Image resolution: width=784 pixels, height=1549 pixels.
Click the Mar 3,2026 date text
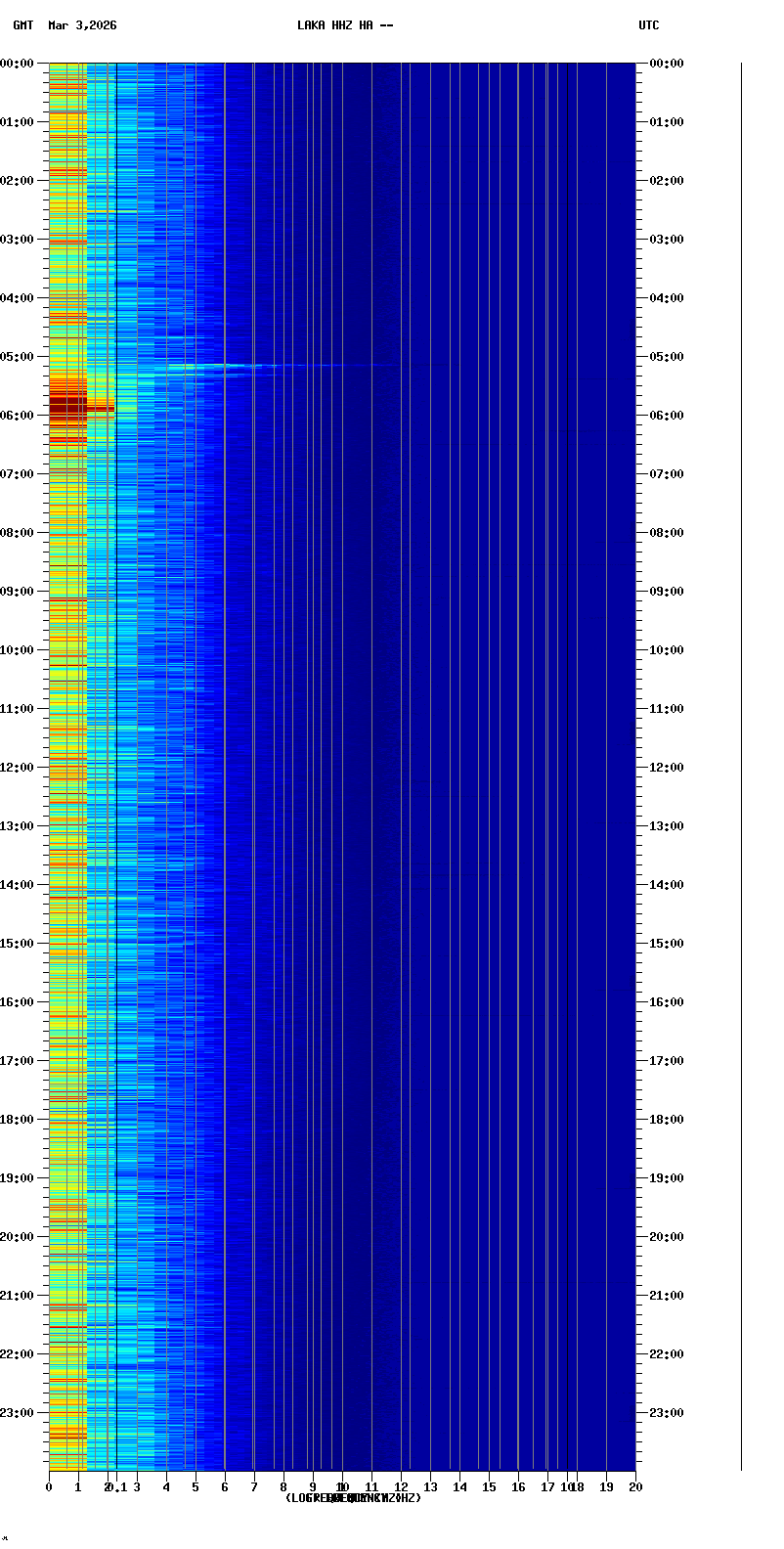(x=82, y=25)
